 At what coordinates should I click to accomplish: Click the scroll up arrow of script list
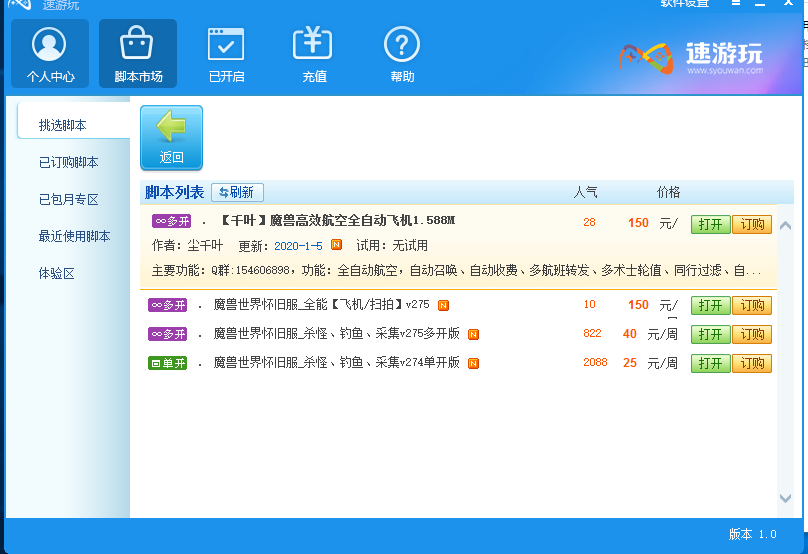click(x=785, y=225)
